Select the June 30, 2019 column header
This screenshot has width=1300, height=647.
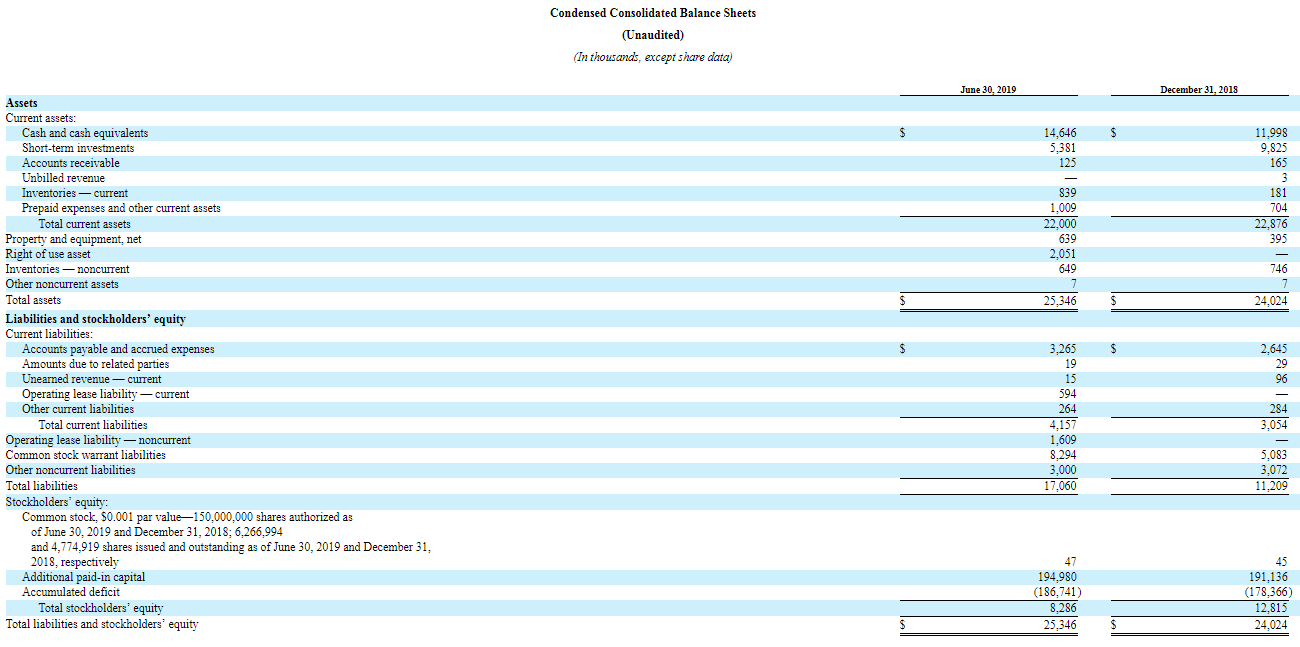[x=985, y=89]
